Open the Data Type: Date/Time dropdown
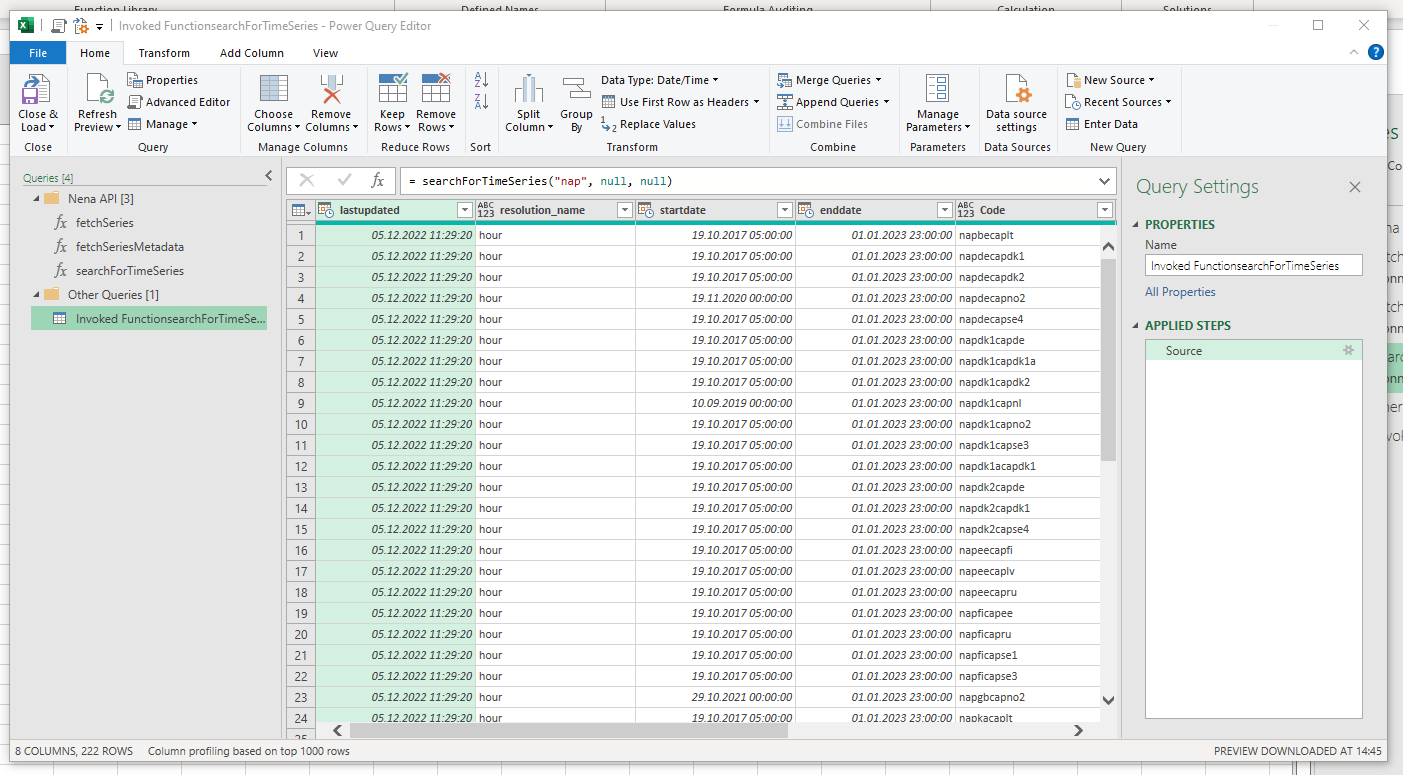This screenshot has height=775, width=1403. [x=660, y=80]
